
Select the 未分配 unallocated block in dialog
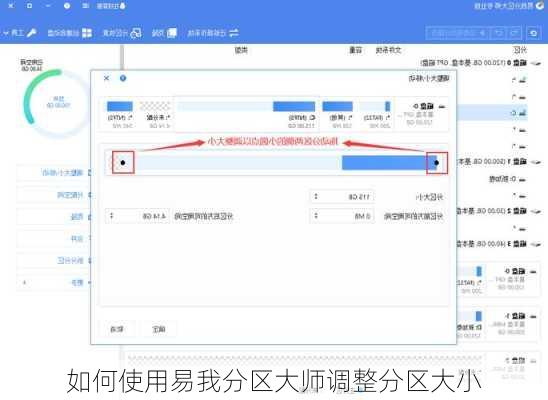(x=155, y=114)
